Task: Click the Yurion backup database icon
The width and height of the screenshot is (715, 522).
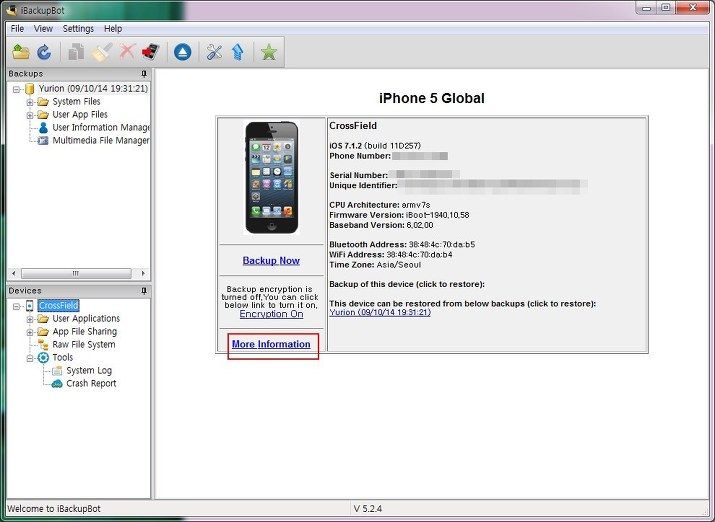Action: pos(30,88)
